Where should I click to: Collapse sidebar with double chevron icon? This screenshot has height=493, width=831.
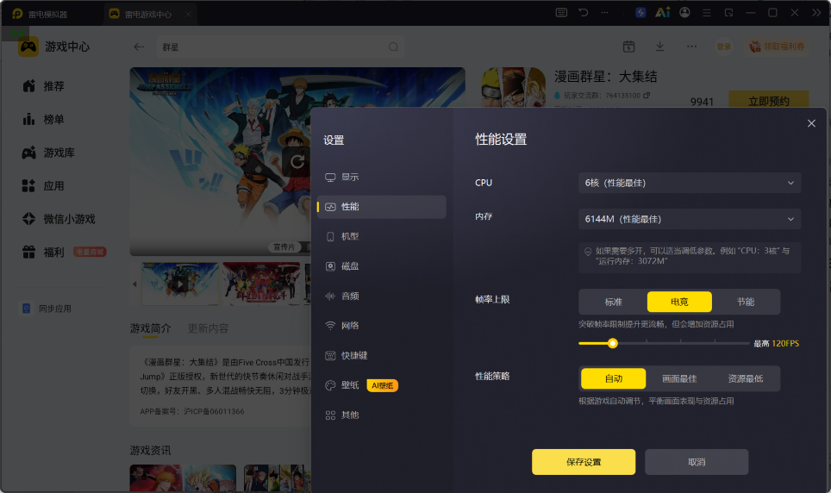[x=817, y=13]
